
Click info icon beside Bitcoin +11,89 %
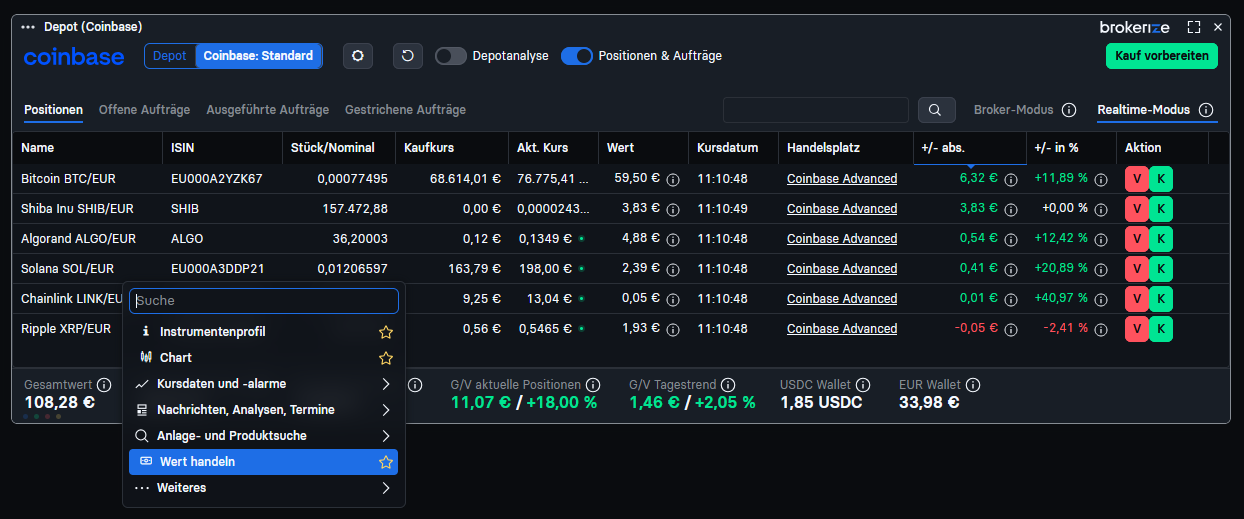(1101, 180)
